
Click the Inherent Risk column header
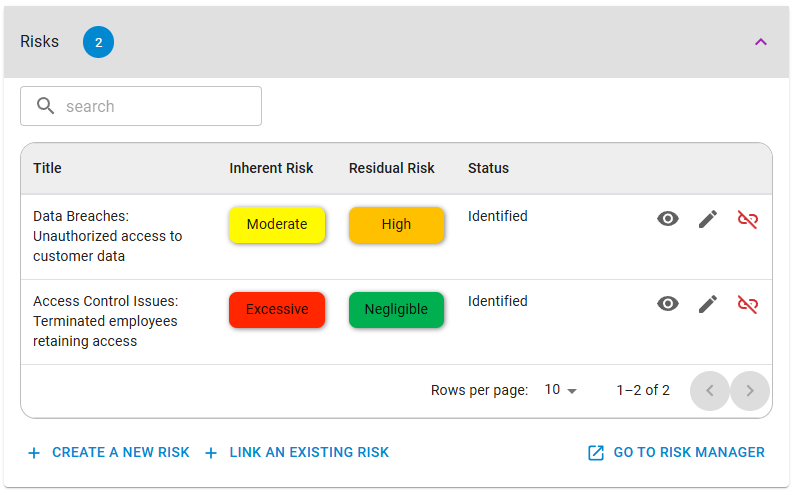pos(271,168)
